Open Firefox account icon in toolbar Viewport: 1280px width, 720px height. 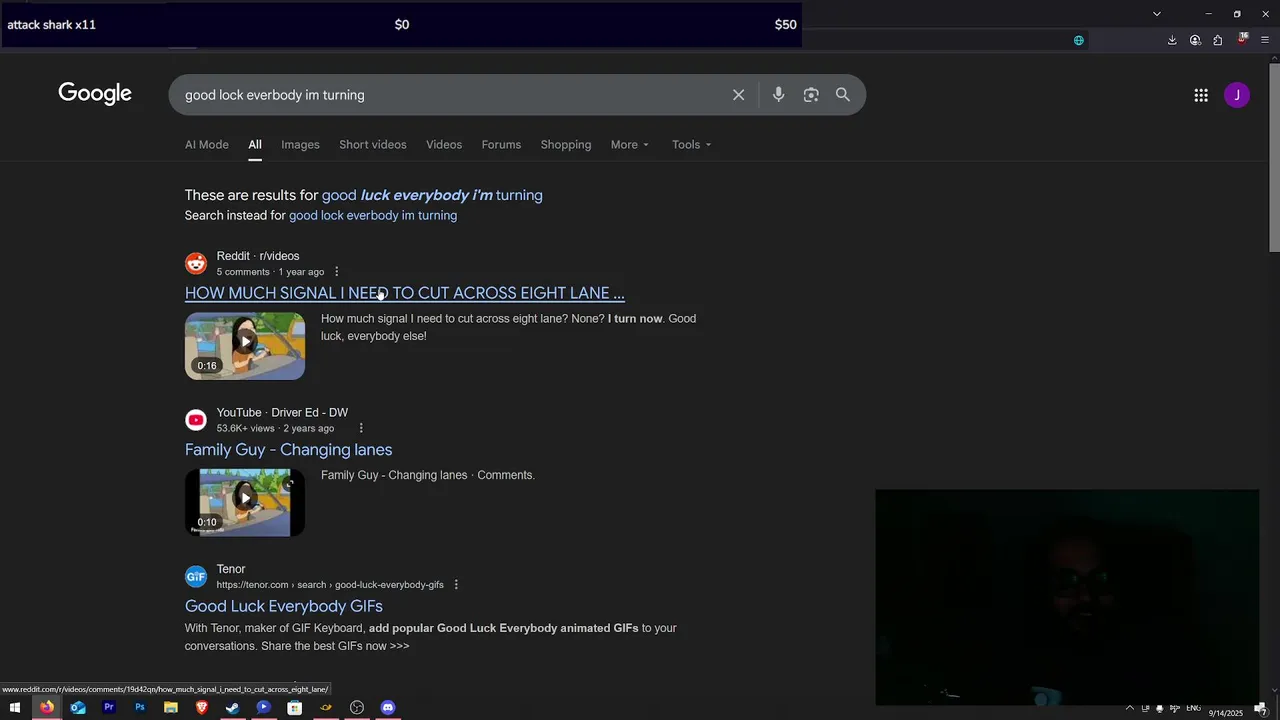coord(1195,40)
